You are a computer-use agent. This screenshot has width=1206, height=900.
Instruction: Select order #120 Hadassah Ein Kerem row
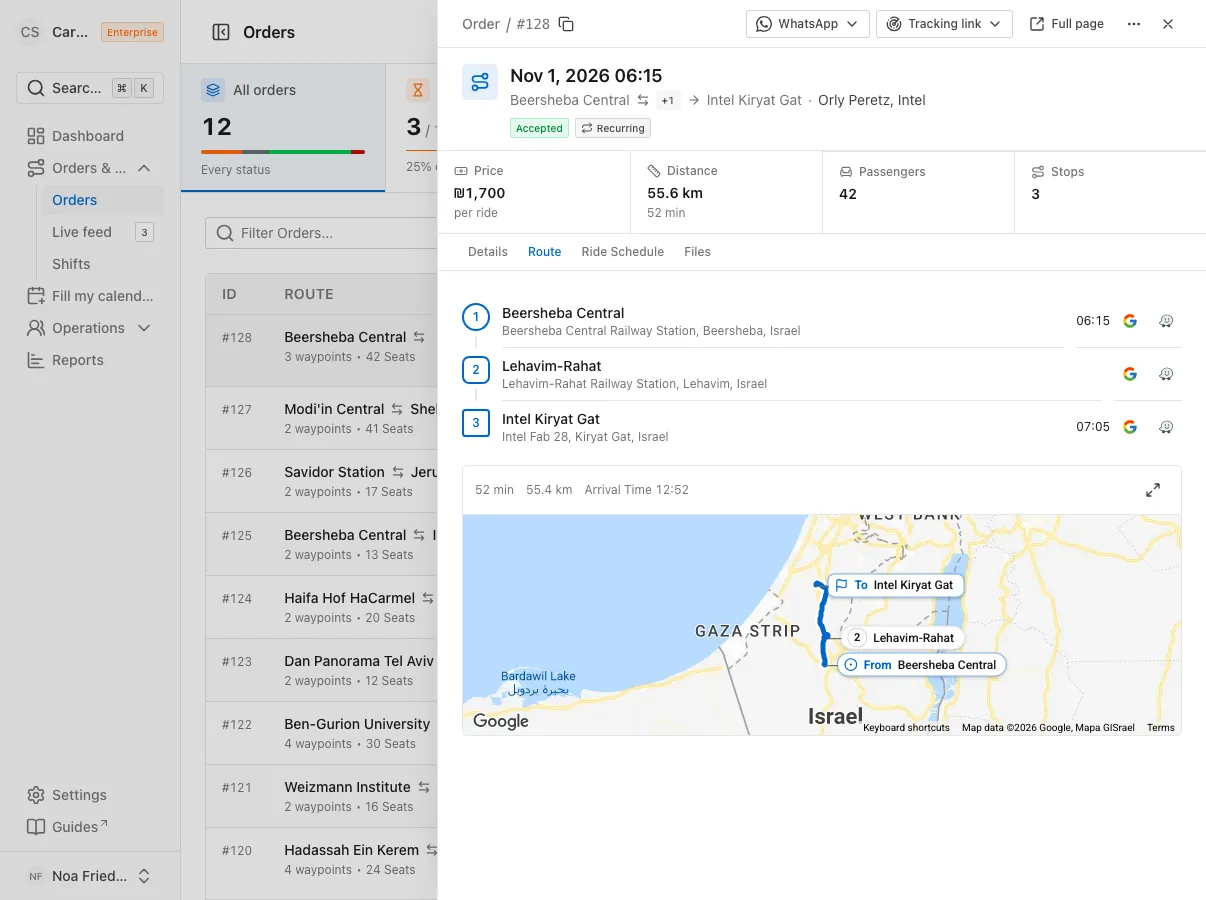[321, 859]
